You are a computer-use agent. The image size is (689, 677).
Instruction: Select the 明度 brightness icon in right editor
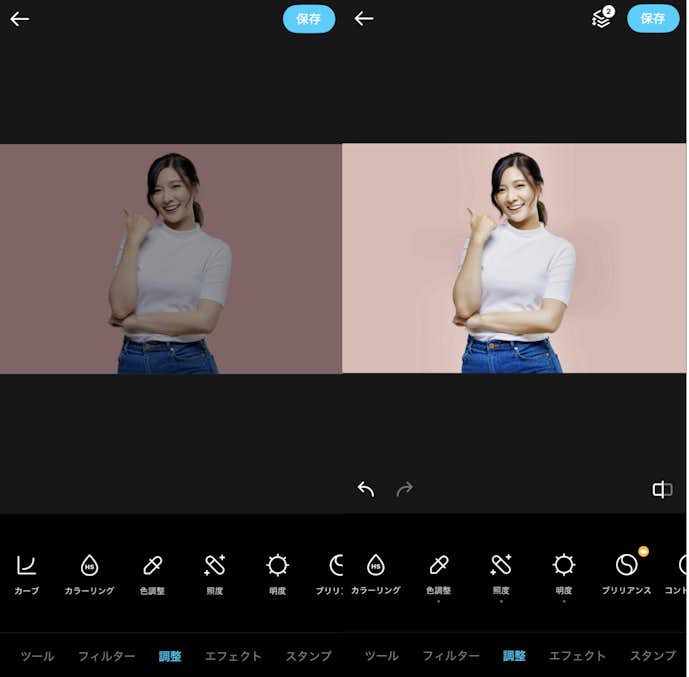[564, 566]
